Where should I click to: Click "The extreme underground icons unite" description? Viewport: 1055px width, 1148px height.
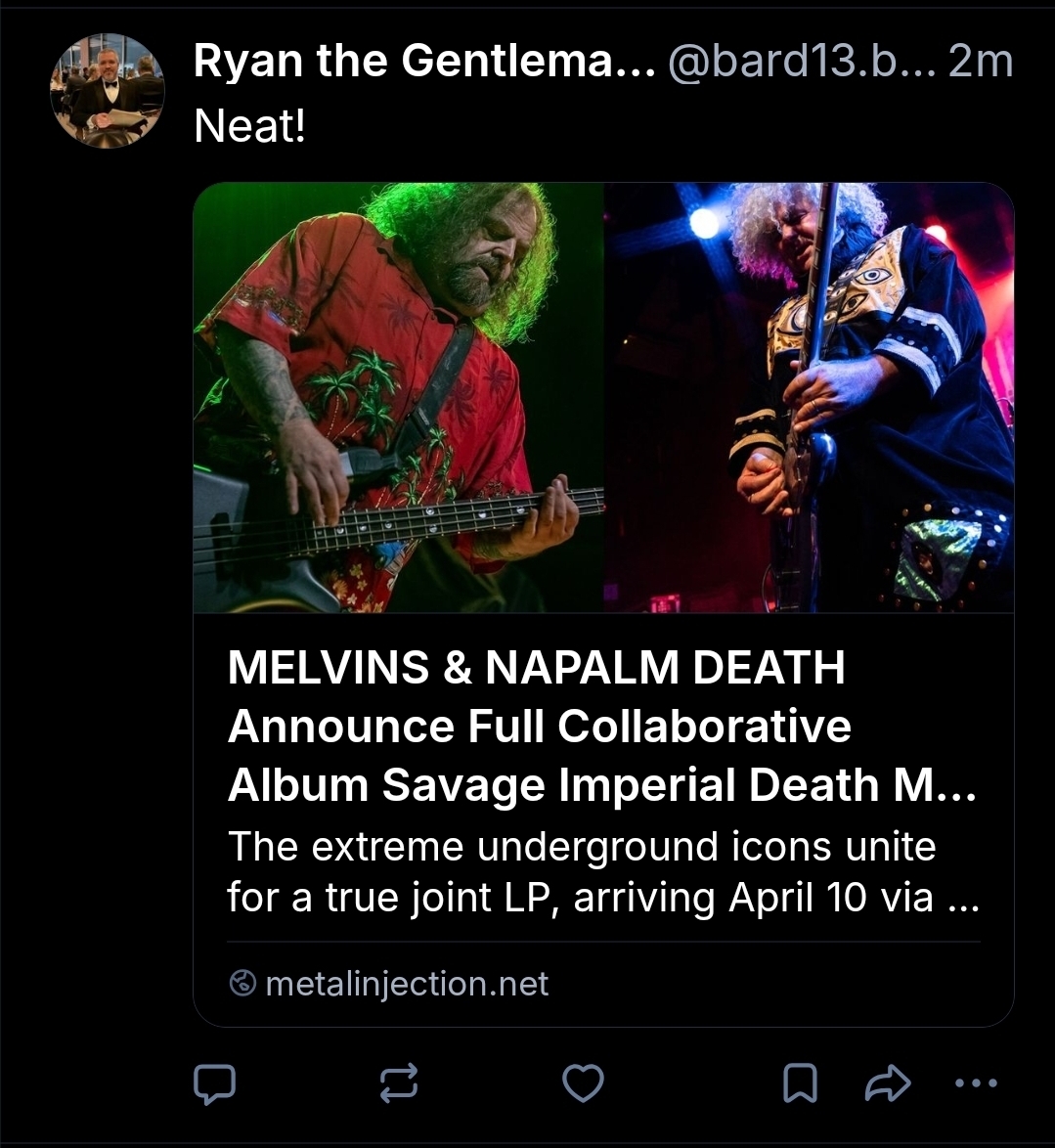pyautogui.click(x=582, y=846)
